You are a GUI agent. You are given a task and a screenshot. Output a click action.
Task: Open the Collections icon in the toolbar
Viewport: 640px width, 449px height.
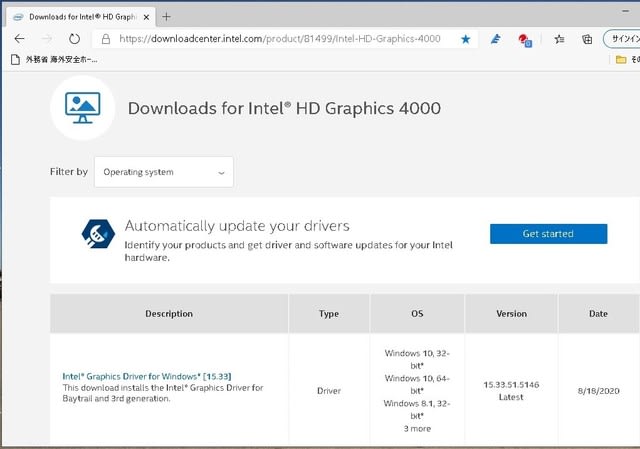tap(587, 39)
